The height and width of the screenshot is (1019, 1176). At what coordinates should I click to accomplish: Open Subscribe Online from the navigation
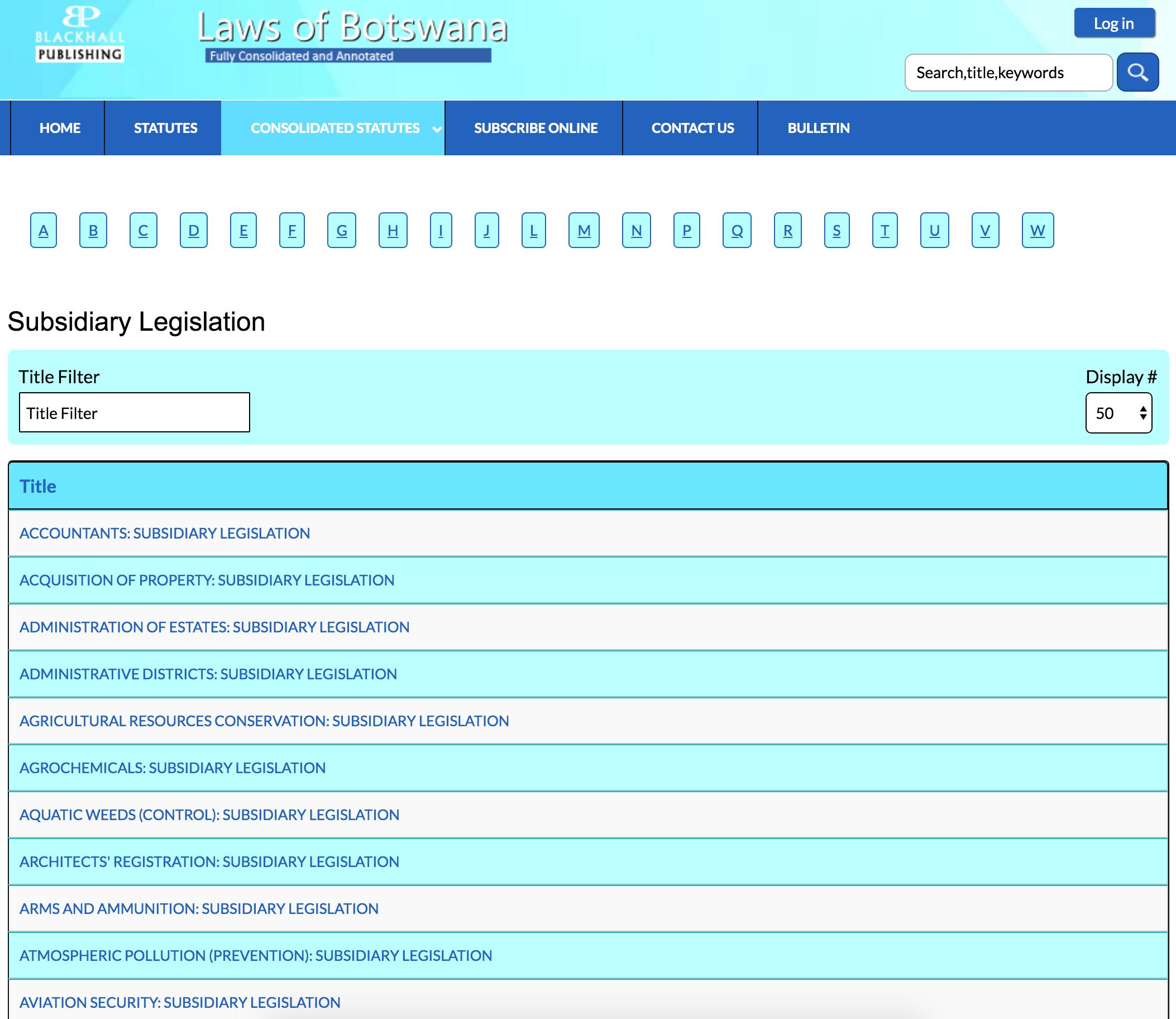pos(535,128)
